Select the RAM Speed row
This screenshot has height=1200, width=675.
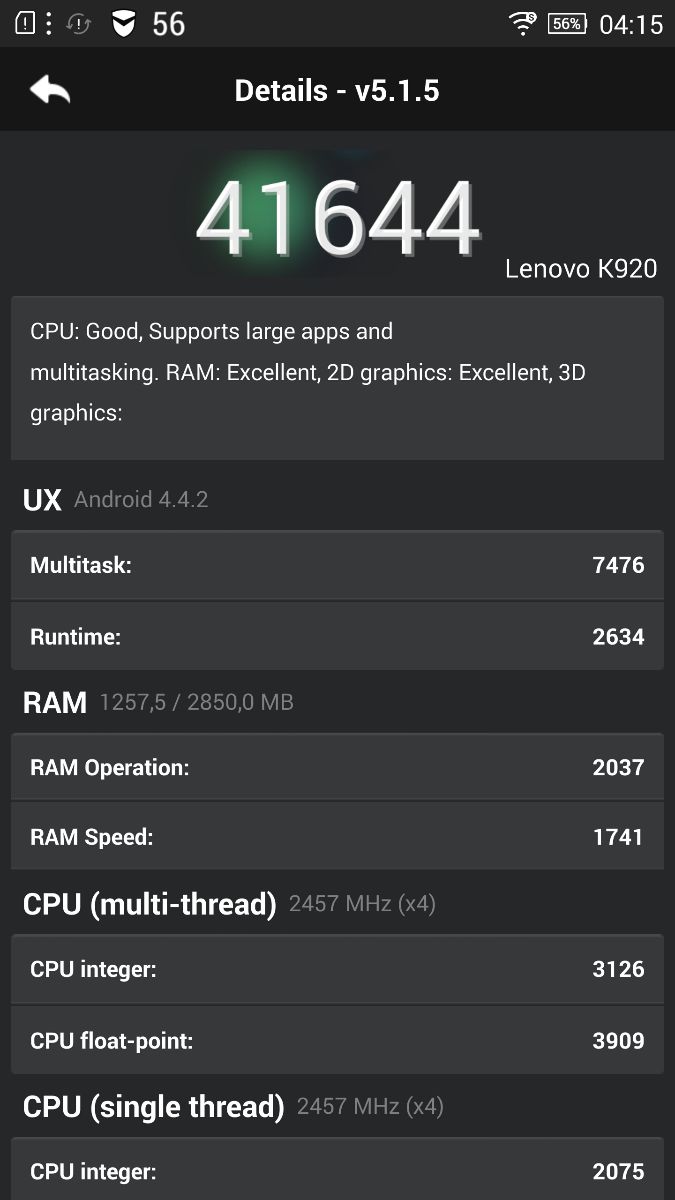(337, 836)
